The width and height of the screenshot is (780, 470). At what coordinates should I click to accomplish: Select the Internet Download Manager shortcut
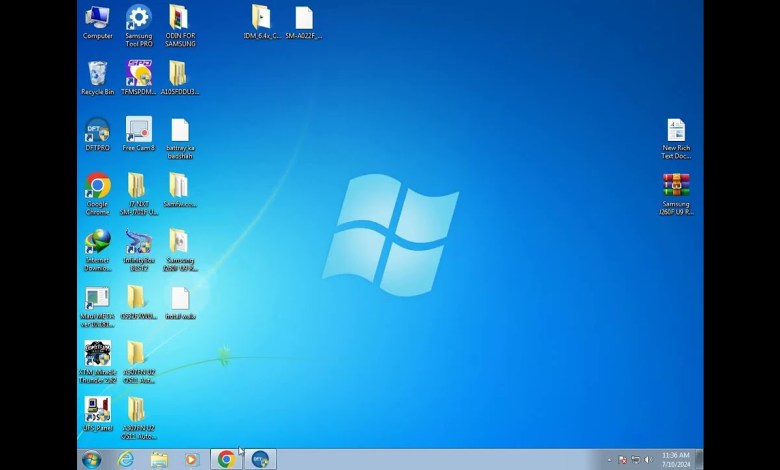(x=98, y=250)
